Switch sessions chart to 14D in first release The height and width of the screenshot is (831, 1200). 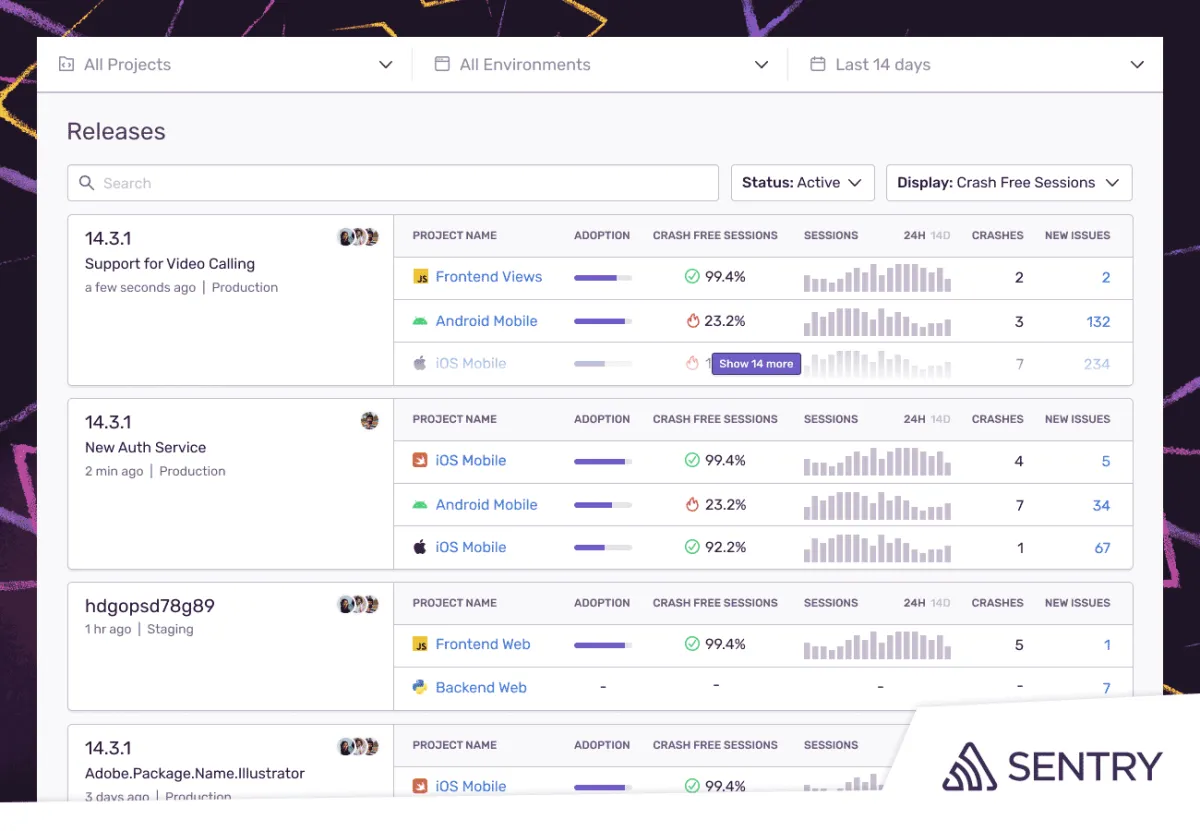[941, 236]
